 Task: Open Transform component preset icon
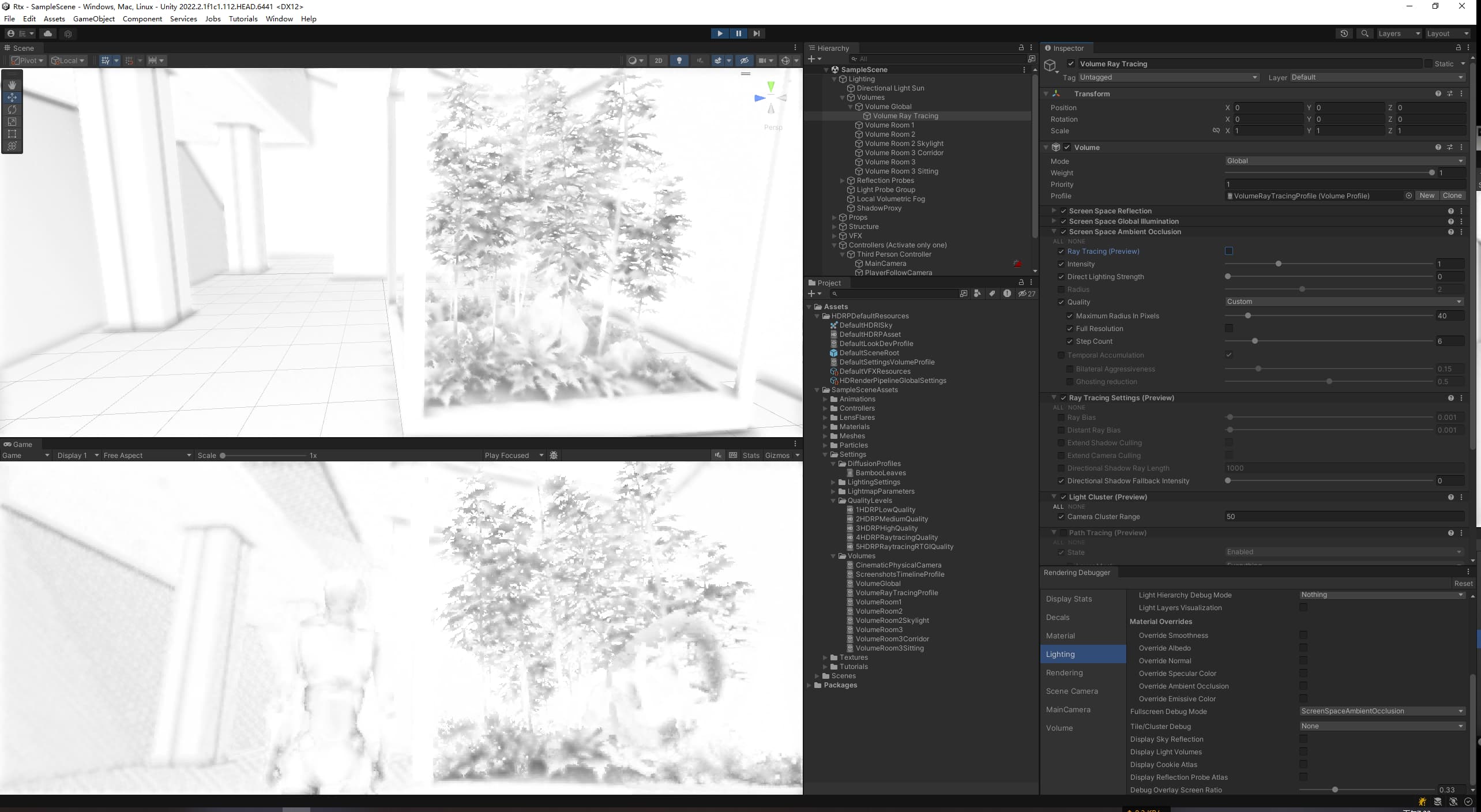click(1450, 93)
